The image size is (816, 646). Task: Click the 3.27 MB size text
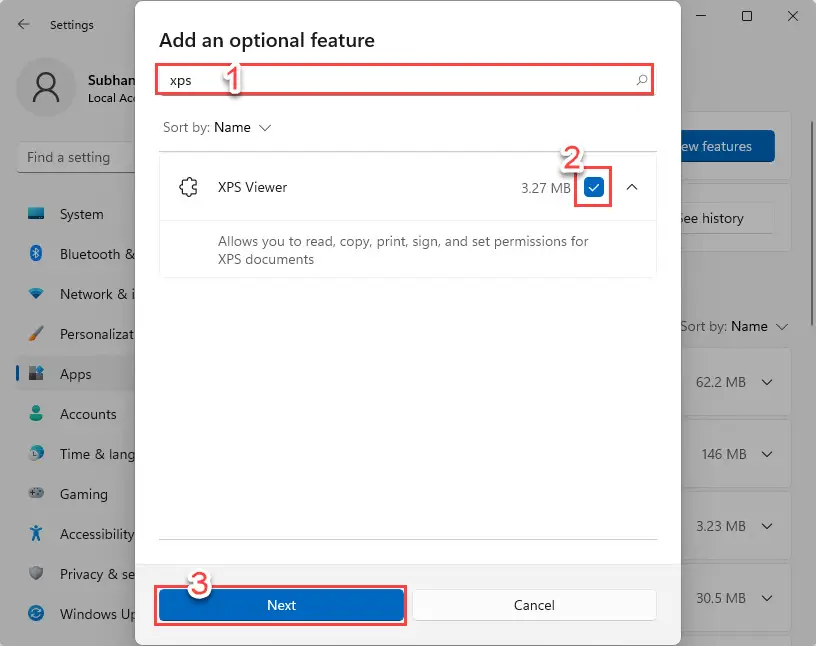[x=546, y=187]
